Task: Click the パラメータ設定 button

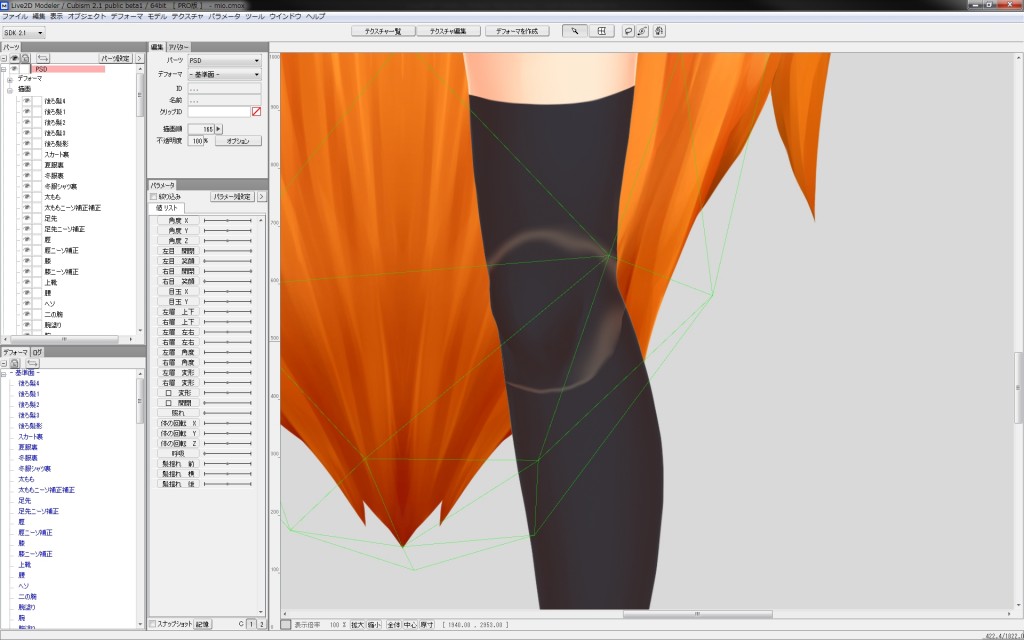Action: [x=232, y=197]
